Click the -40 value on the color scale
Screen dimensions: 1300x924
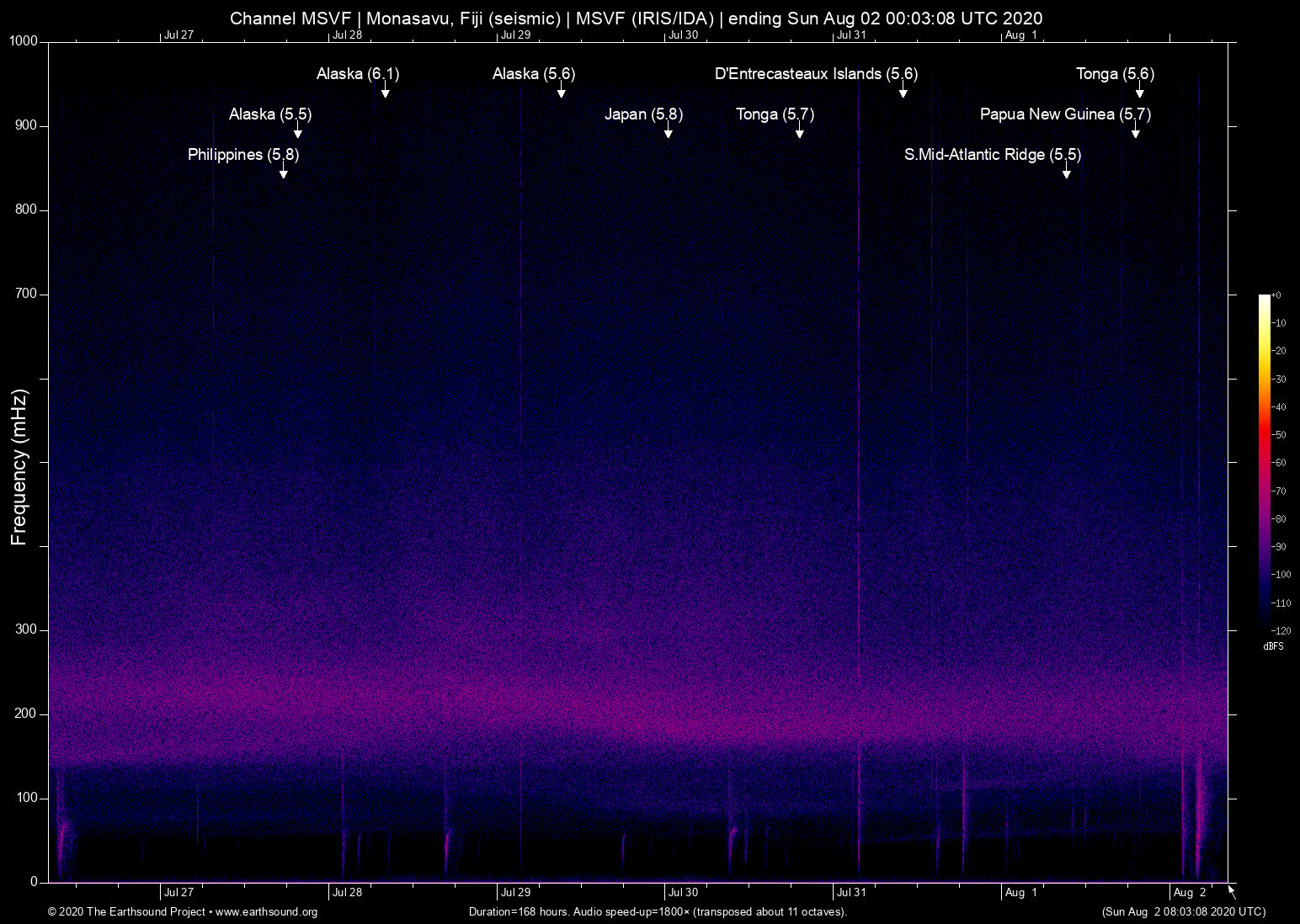tap(1279, 407)
